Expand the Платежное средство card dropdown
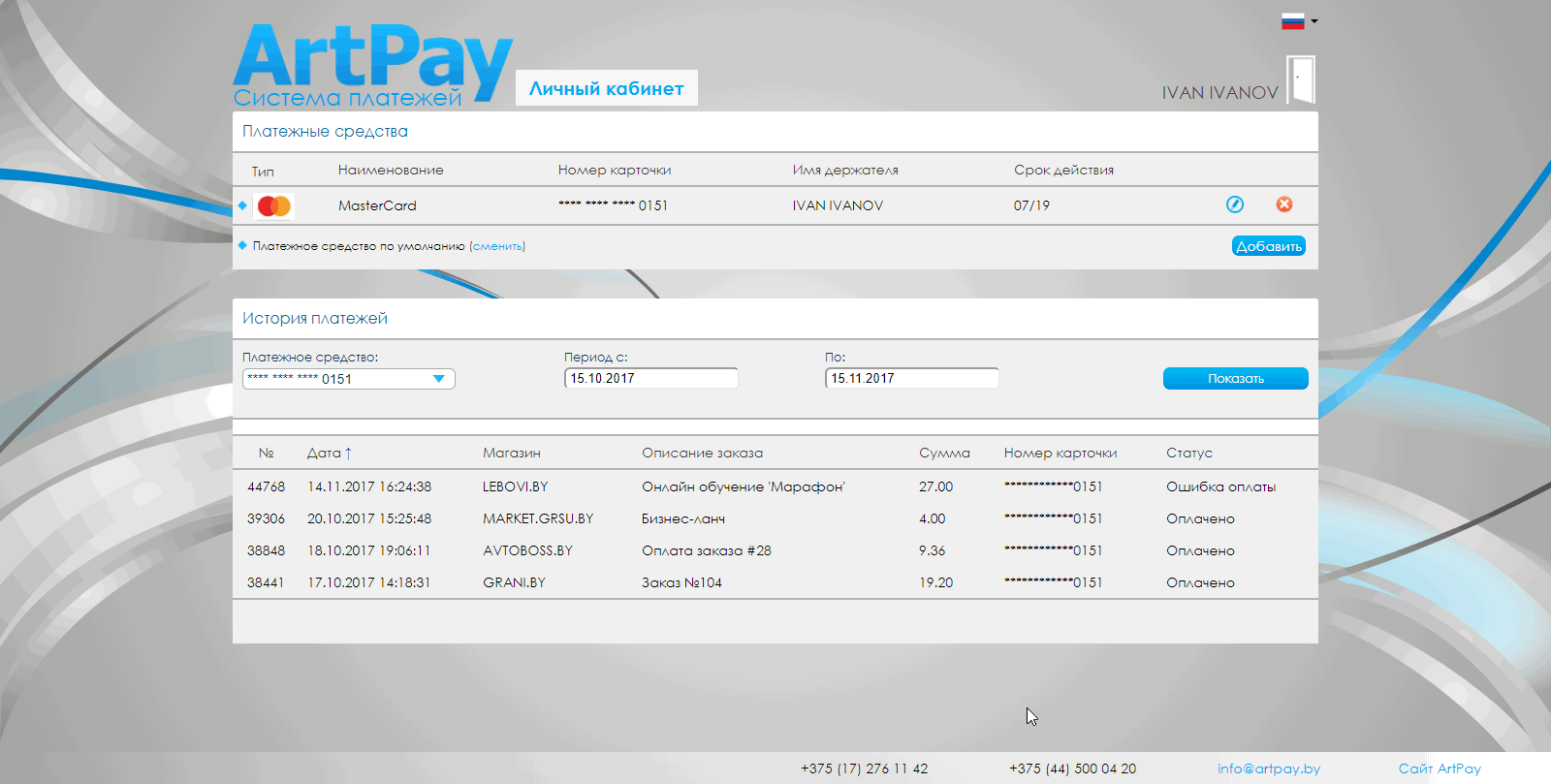Viewport: 1551px width, 784px height. (x=349, y=379)
